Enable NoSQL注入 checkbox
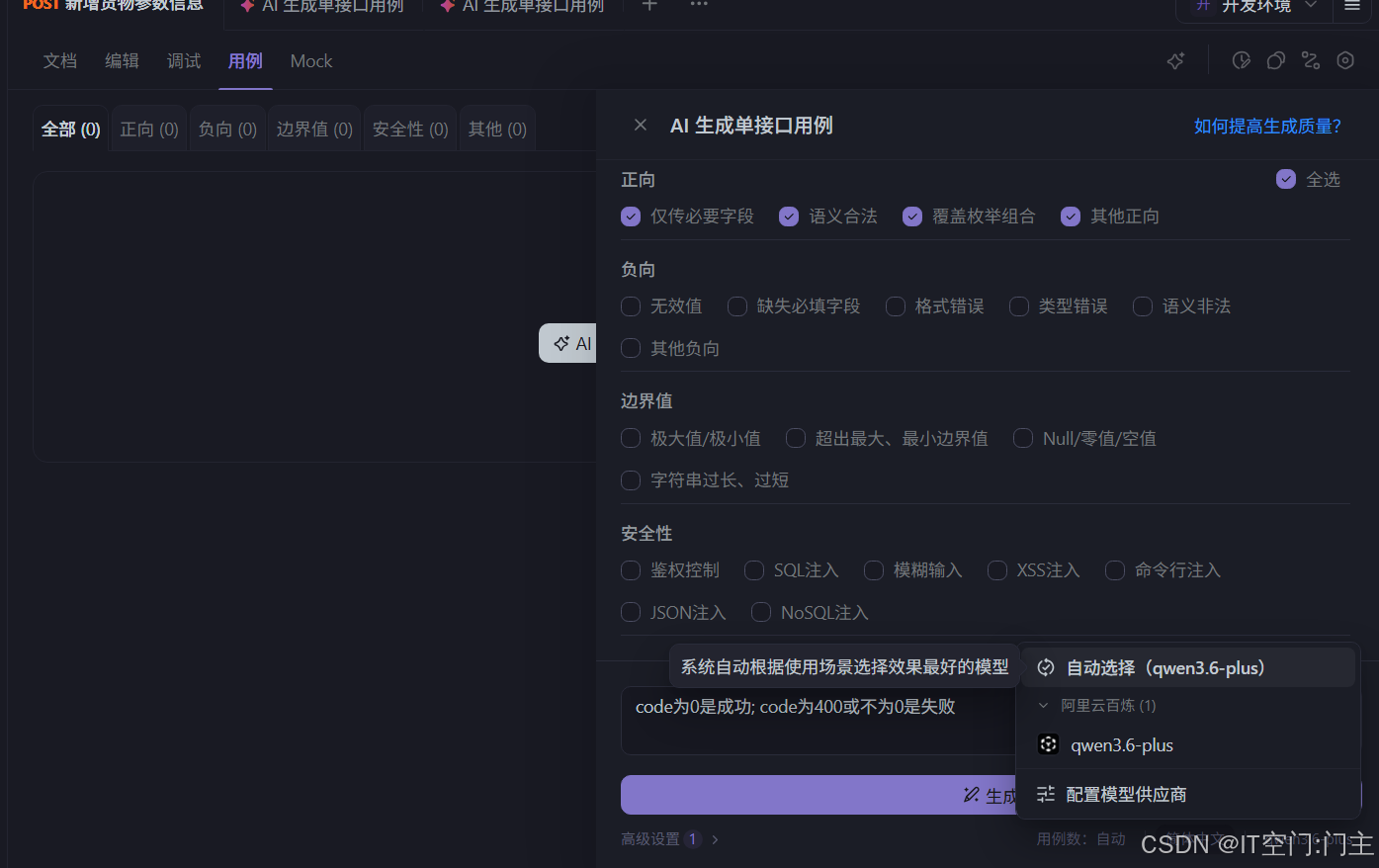This screenshot has height=868, width=1379. pos(761,613)
